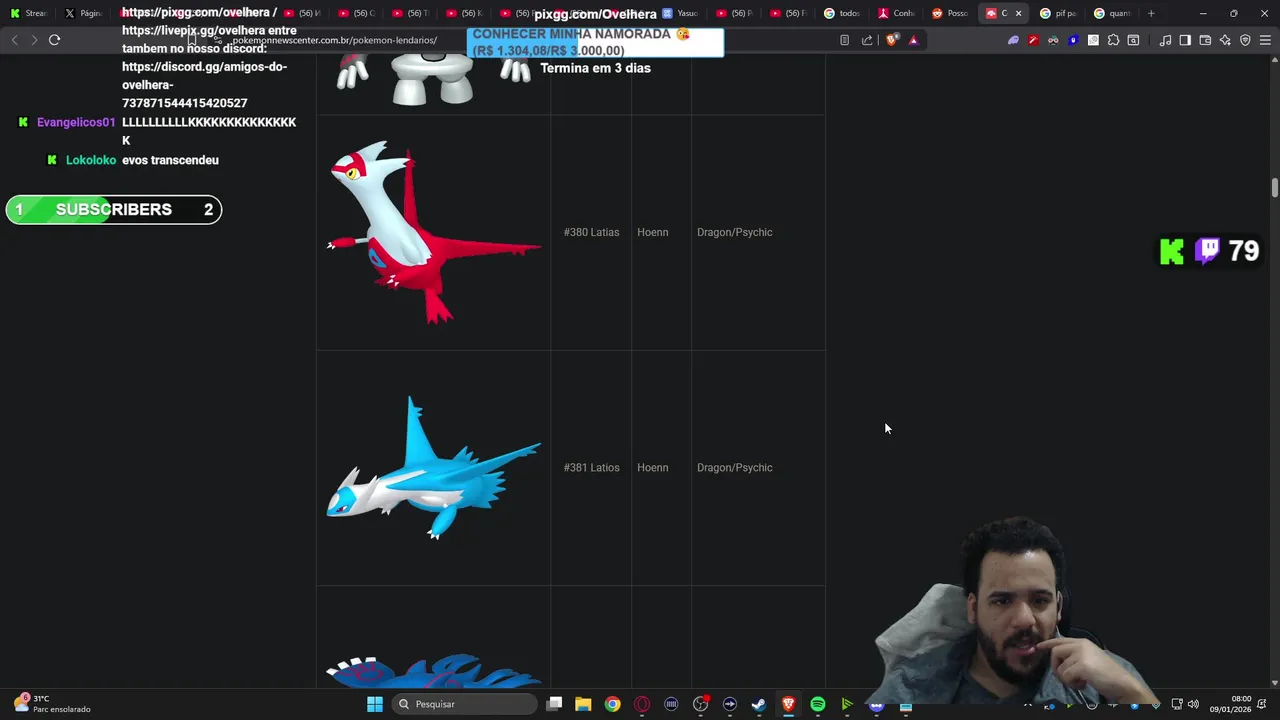
Task: Open Brave VPN shield icon
Action: pyautogui.click(x=1245, y=40)
